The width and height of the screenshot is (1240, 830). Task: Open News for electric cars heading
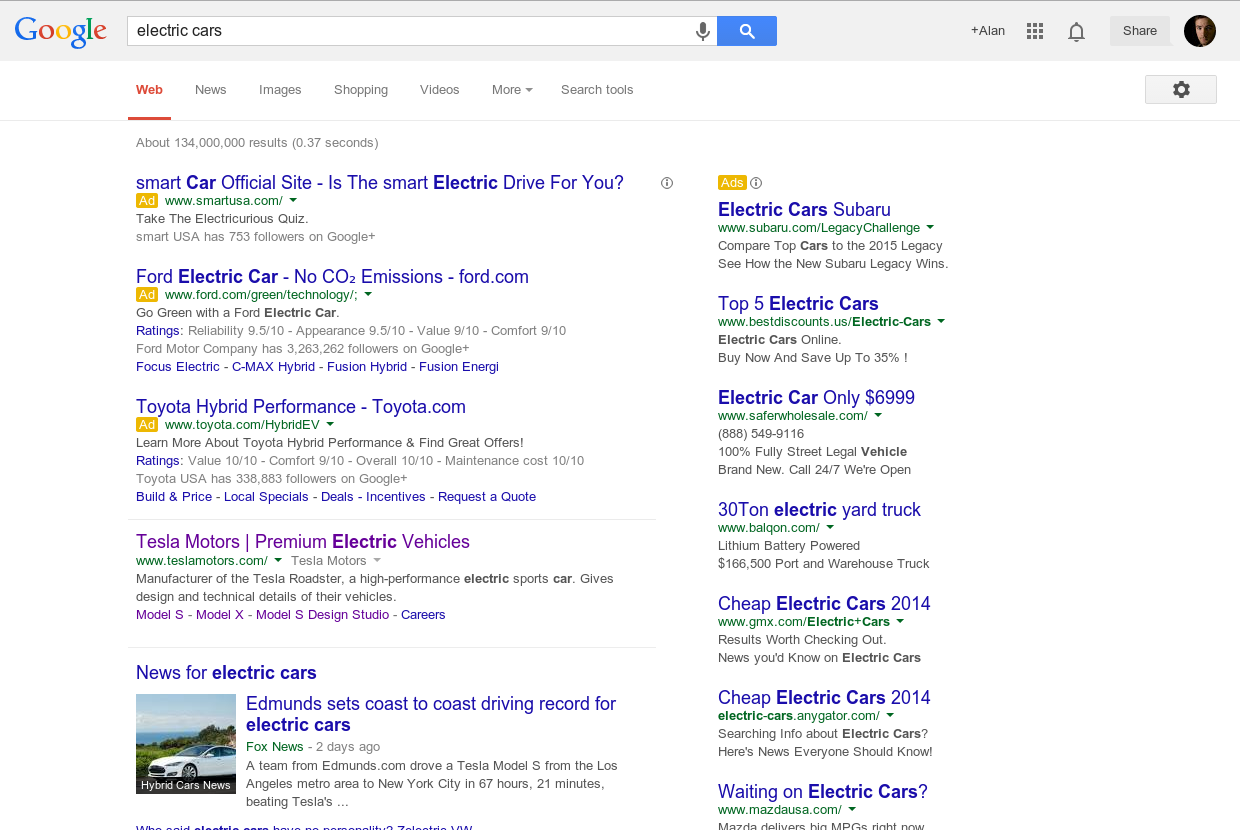pos(226,673)
